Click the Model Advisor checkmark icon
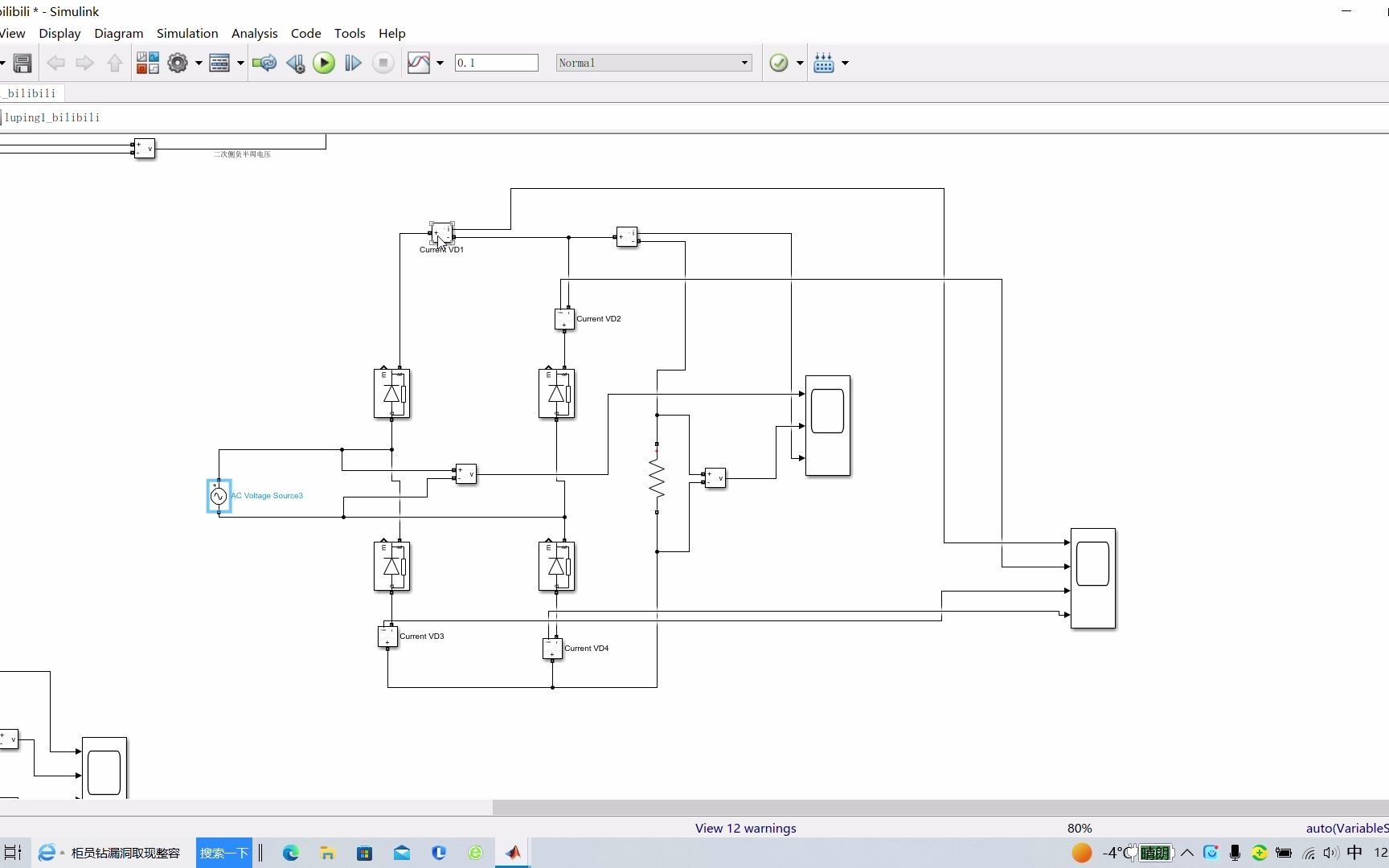Screen dimensions: 1389x868 click(x=779, y=63)
